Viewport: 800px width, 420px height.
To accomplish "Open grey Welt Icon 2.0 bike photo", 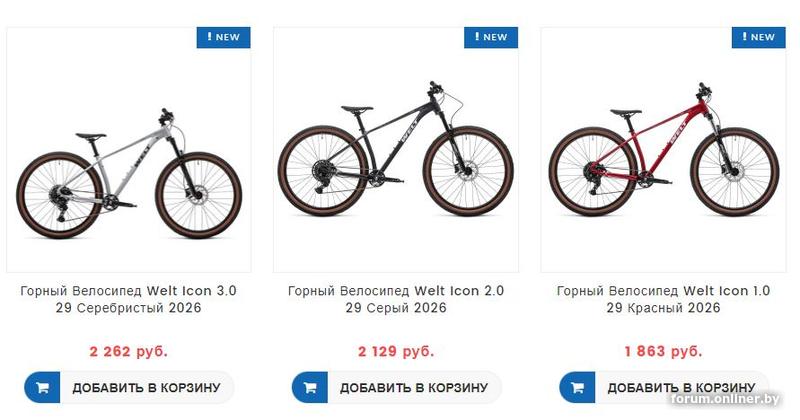I will (x=396, y=155).
